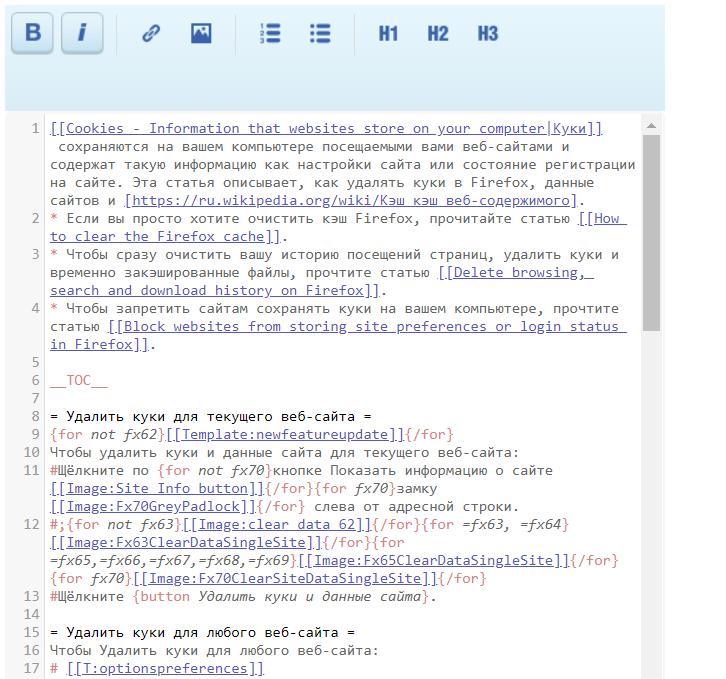Insert a numbered list
Image resolution: width=726 pixels, height=679 pixels.
point(270,33)
